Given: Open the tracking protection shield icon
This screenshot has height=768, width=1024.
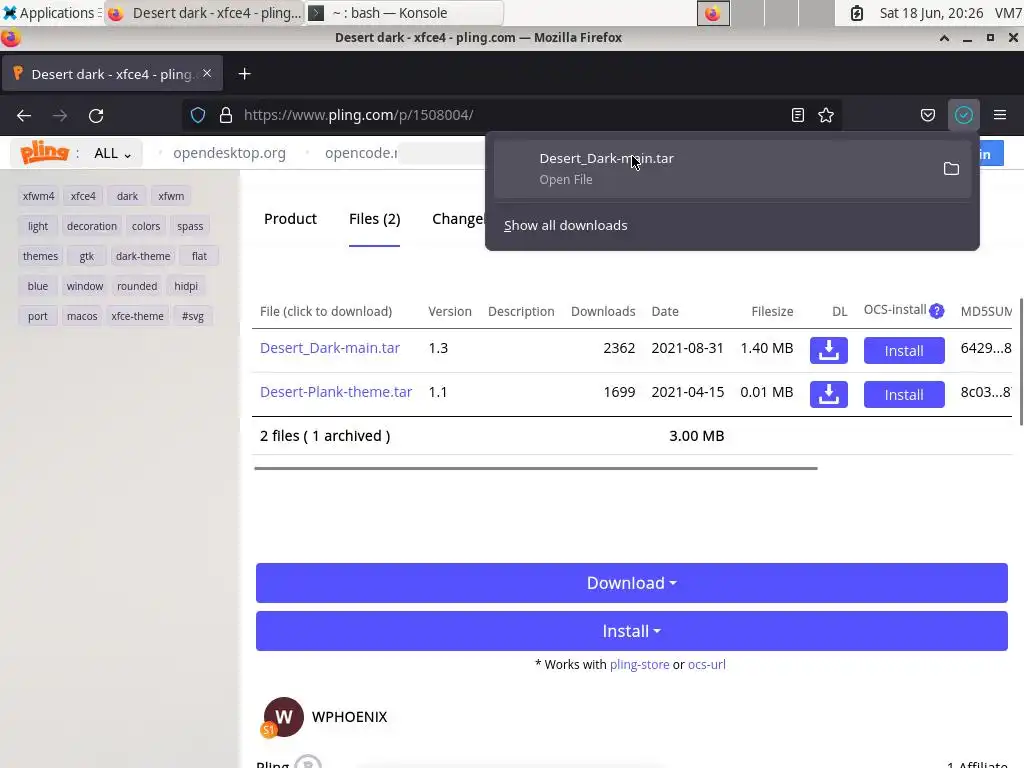Looking at the screenshot, I should click(x=198, y=116).
